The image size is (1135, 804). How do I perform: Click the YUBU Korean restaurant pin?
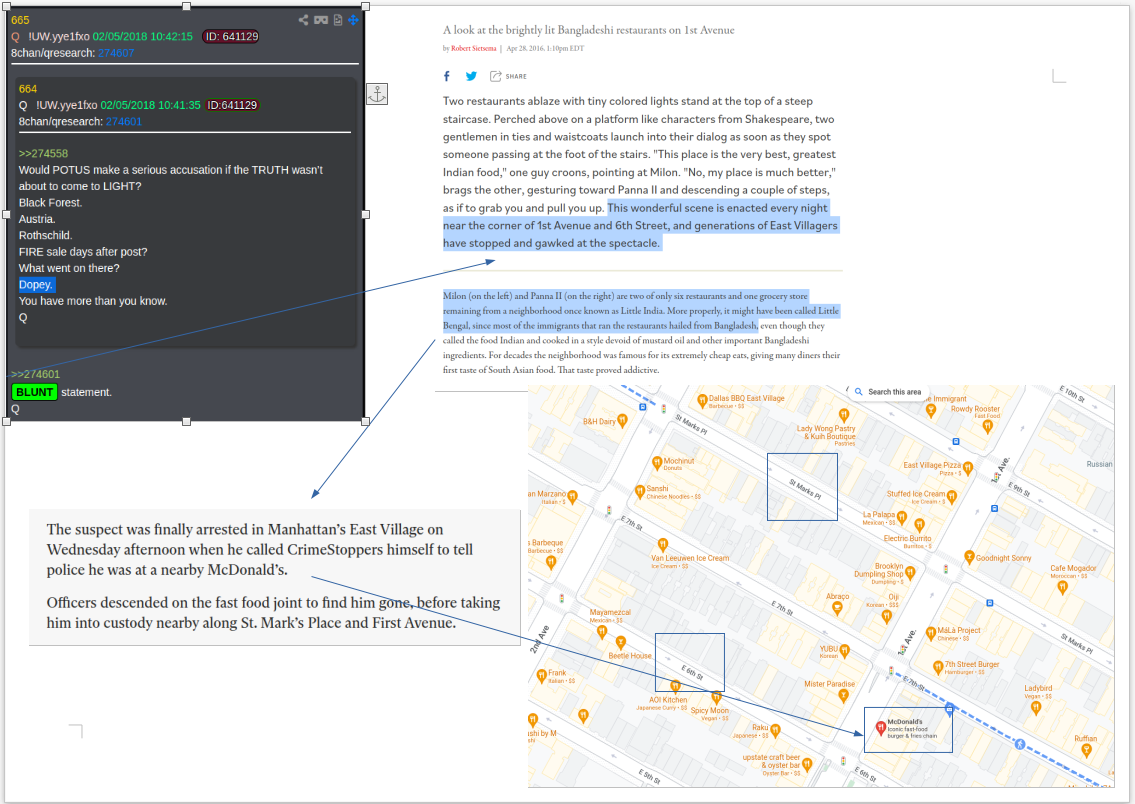click(844, 651)
